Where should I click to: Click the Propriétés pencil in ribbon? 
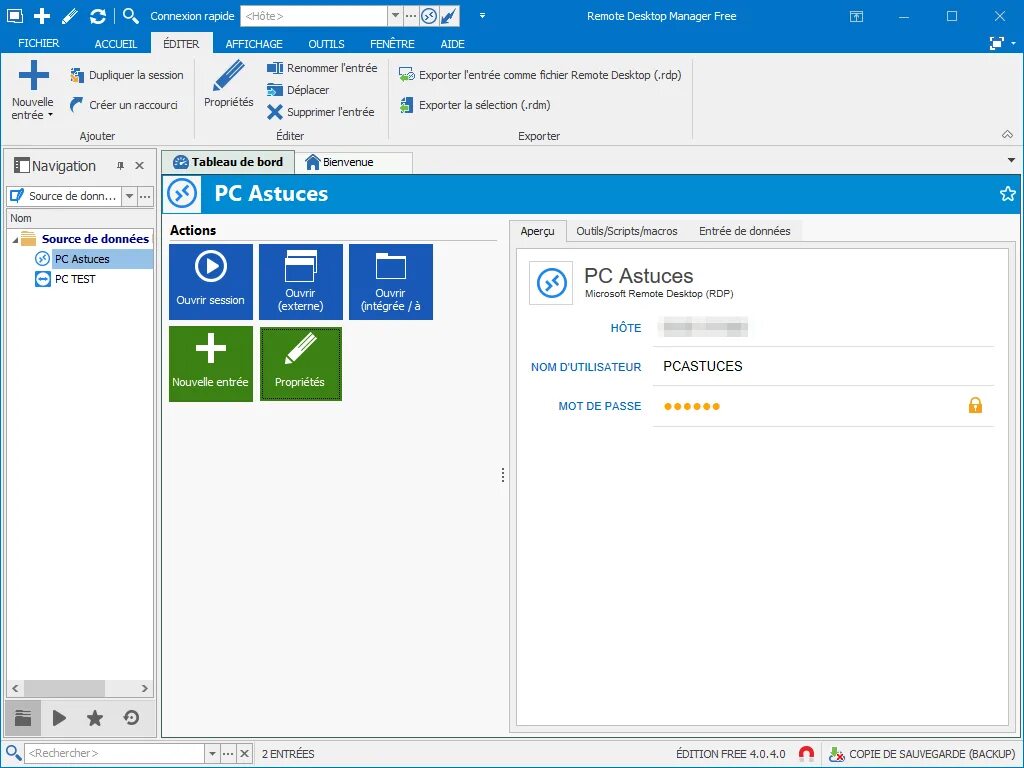(229, 84)
